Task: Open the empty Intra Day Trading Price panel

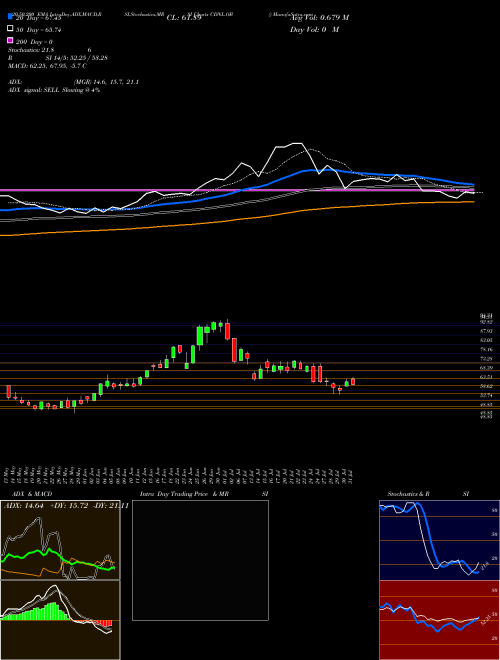Action: (200, 560)
